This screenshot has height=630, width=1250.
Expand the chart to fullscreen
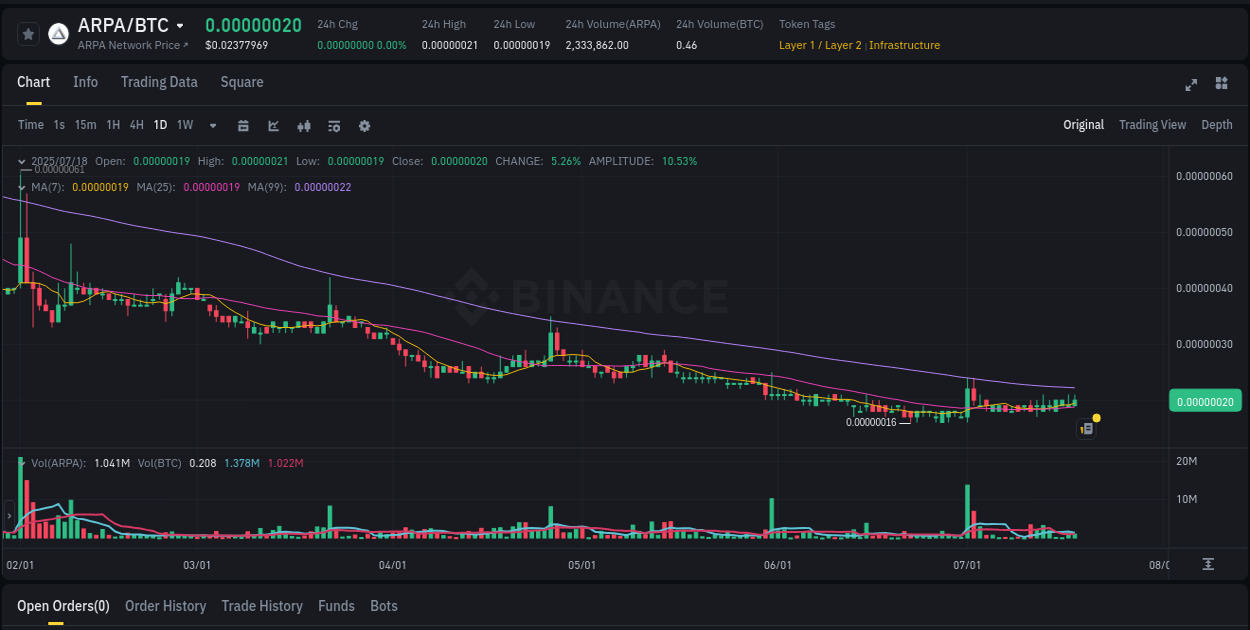tap(1191, 84)
